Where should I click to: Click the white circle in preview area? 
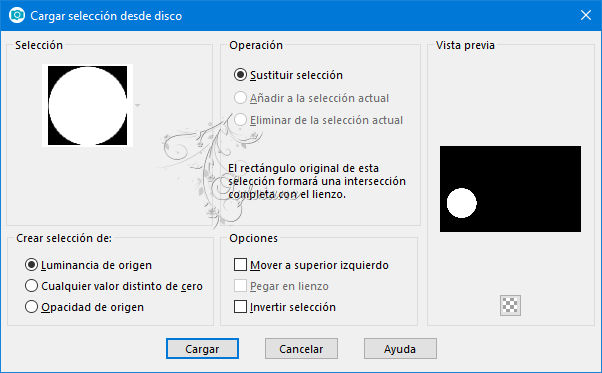click(x=461, y=203)
